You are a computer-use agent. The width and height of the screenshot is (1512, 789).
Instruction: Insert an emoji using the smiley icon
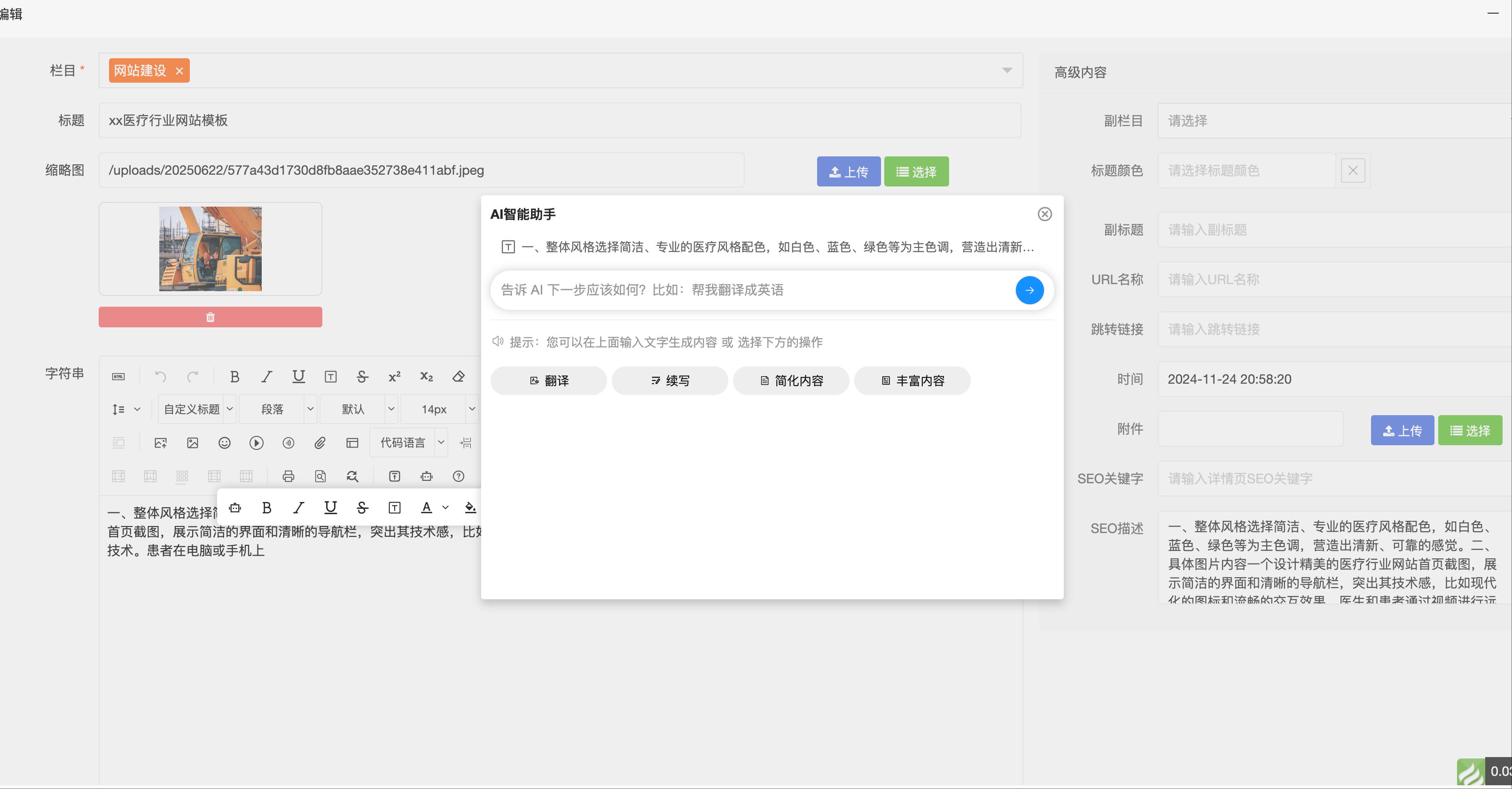[x=224, y=443]
